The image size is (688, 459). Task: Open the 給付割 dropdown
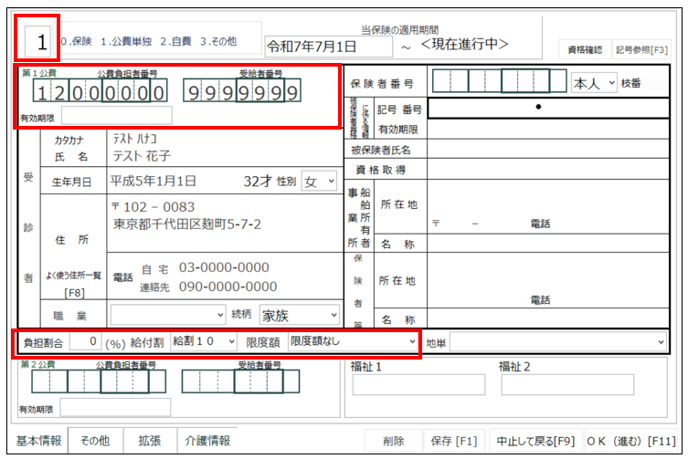pos(205,342)
